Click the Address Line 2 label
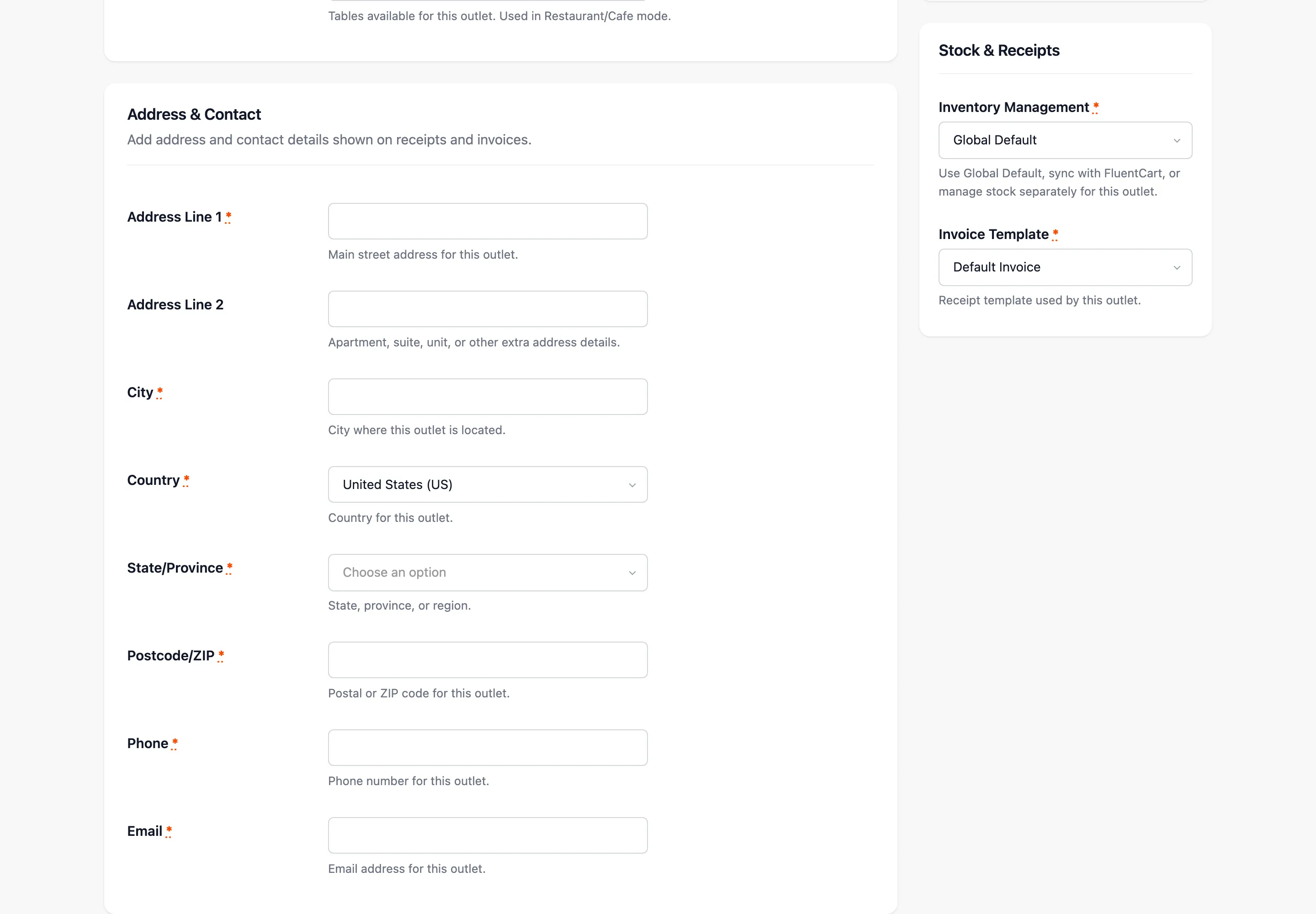Image resolution: width=1316 pixels, height=914 pixels. coord(175,305)
